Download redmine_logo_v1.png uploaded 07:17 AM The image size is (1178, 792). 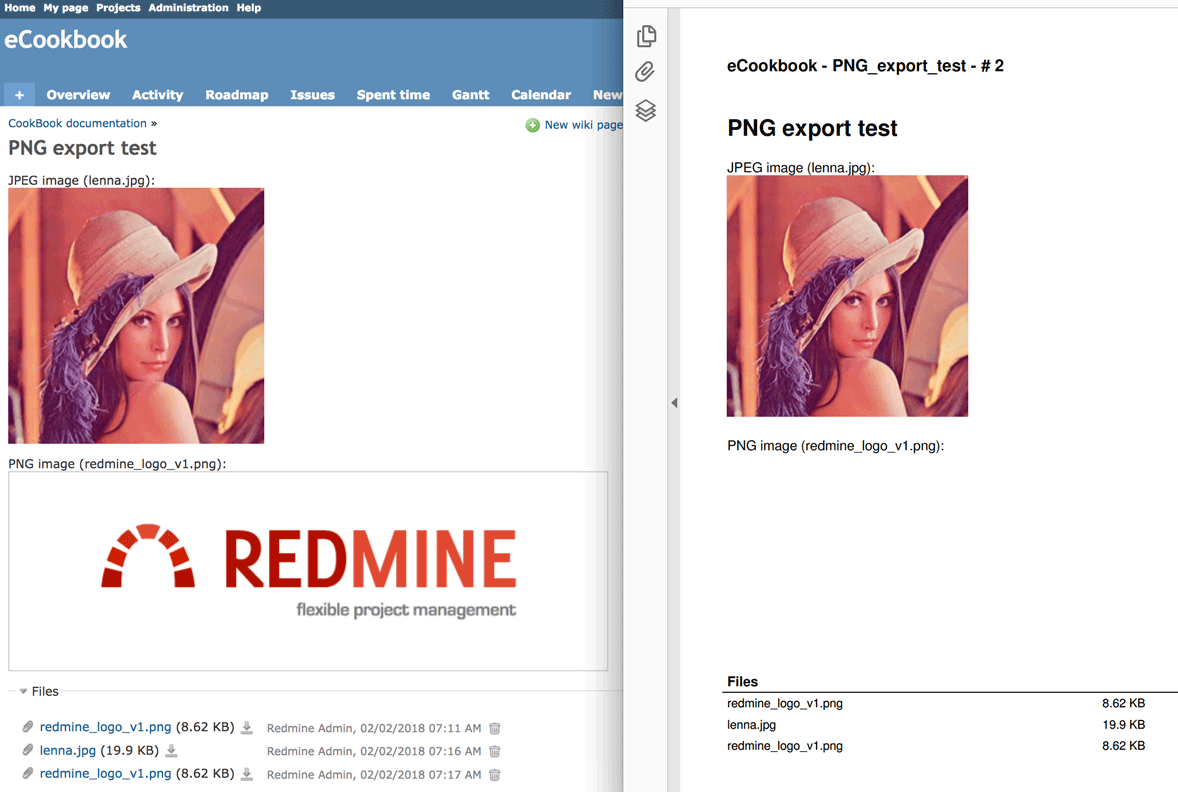point(246,774)
